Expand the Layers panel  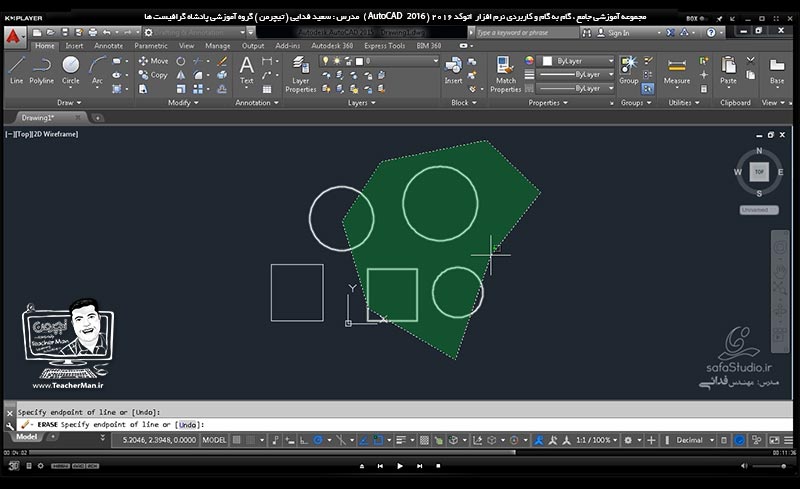[x=362, y=103]
